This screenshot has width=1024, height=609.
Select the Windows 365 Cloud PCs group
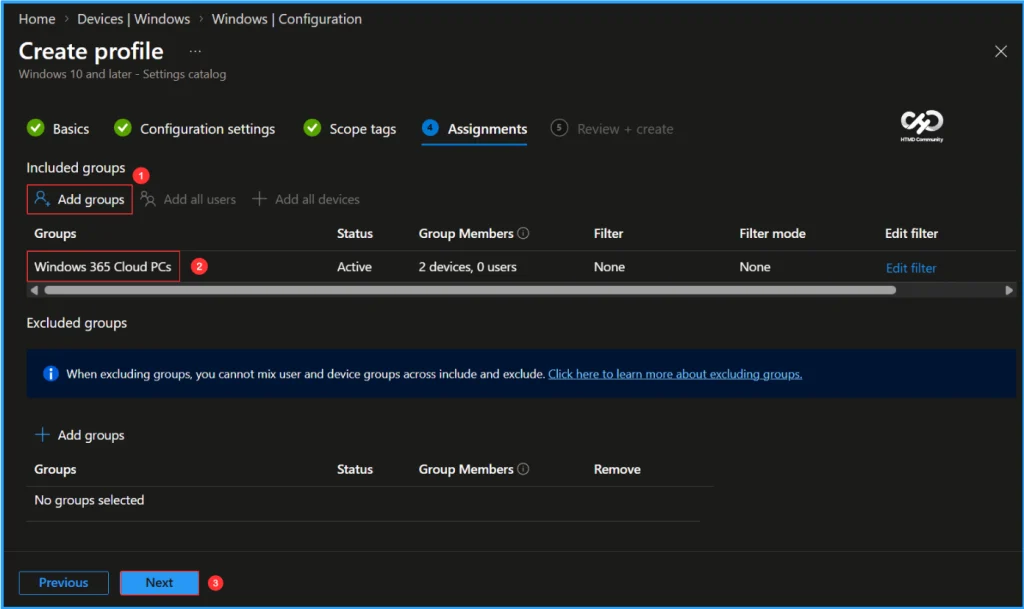pos(103,266)
